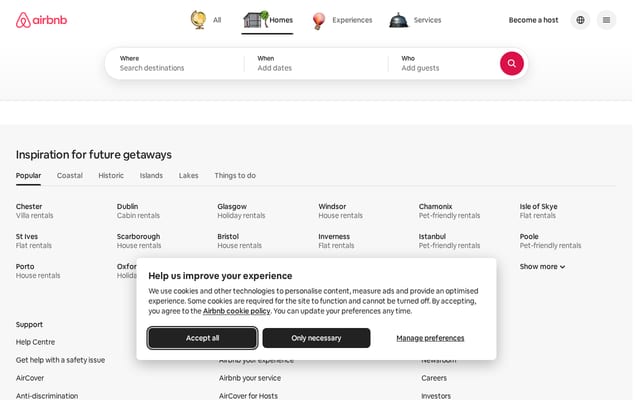Open the Investors footer link
This screenshot has width=640, height=400.
coord(436,396)
